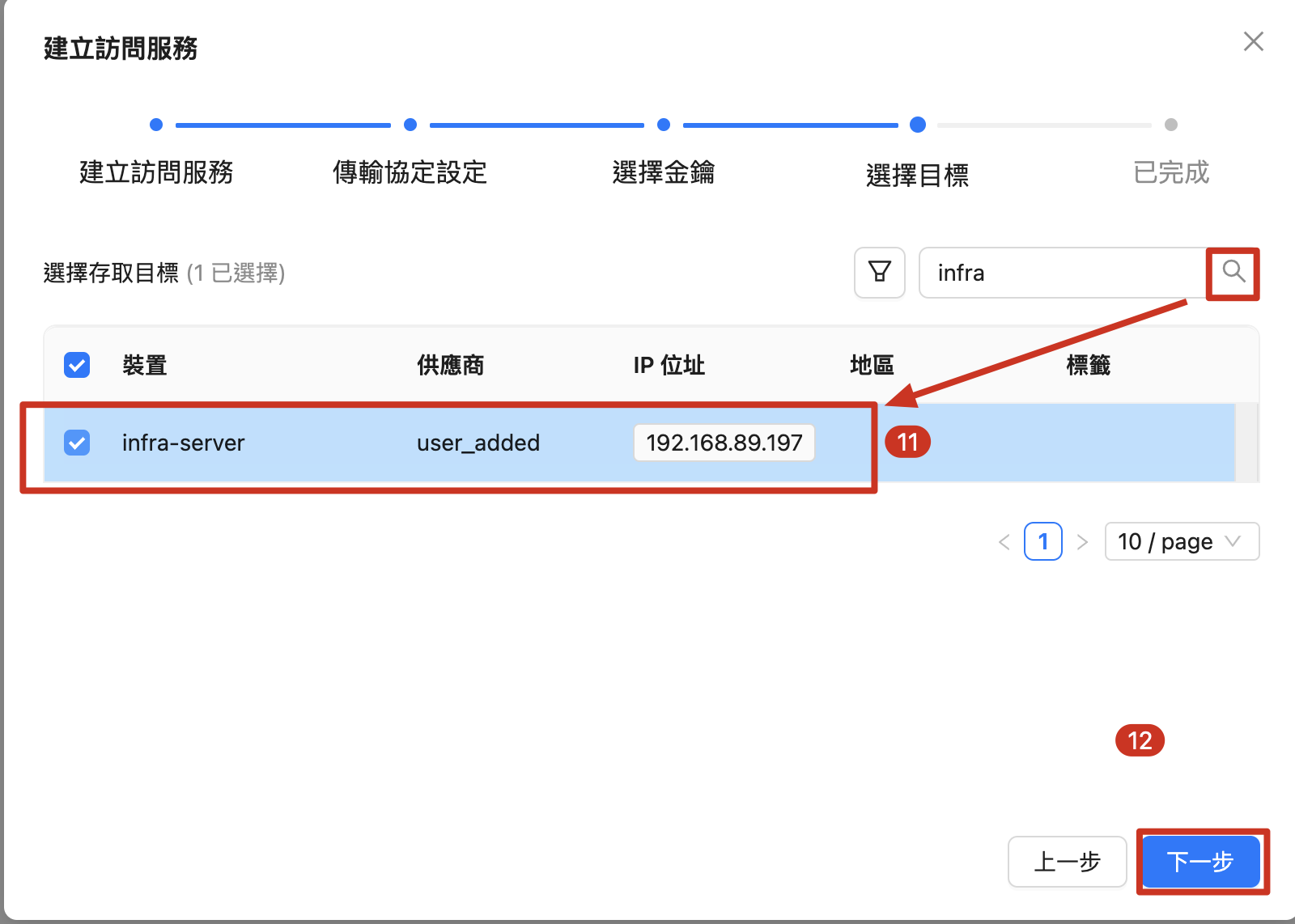The image size is (1295, 924).
Task: Click the 已完成 step label
Action: pos(1170,172)
